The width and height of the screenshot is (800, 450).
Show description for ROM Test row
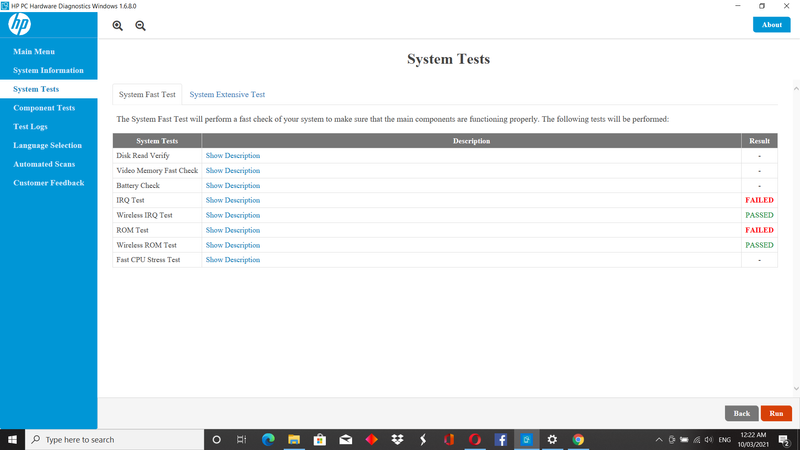(x=233, y=230)
